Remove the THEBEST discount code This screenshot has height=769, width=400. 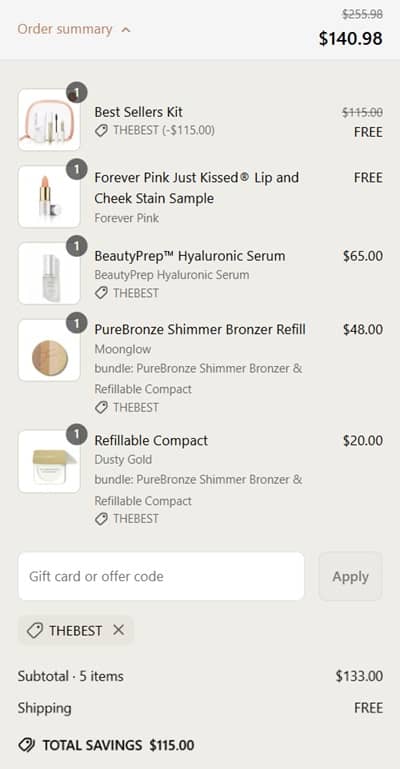click(118, 630)
